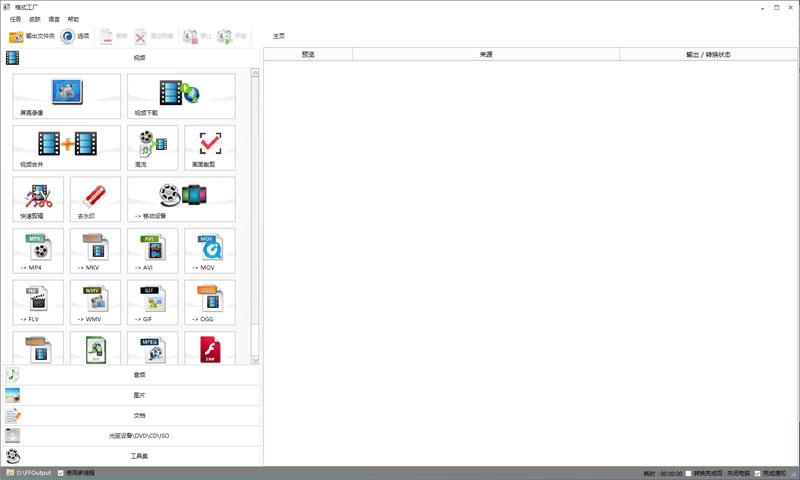Open the Crop (画面裁剪) tool
Image resolution: width=800 pixels, height=480 pixels.
point(210,148)
